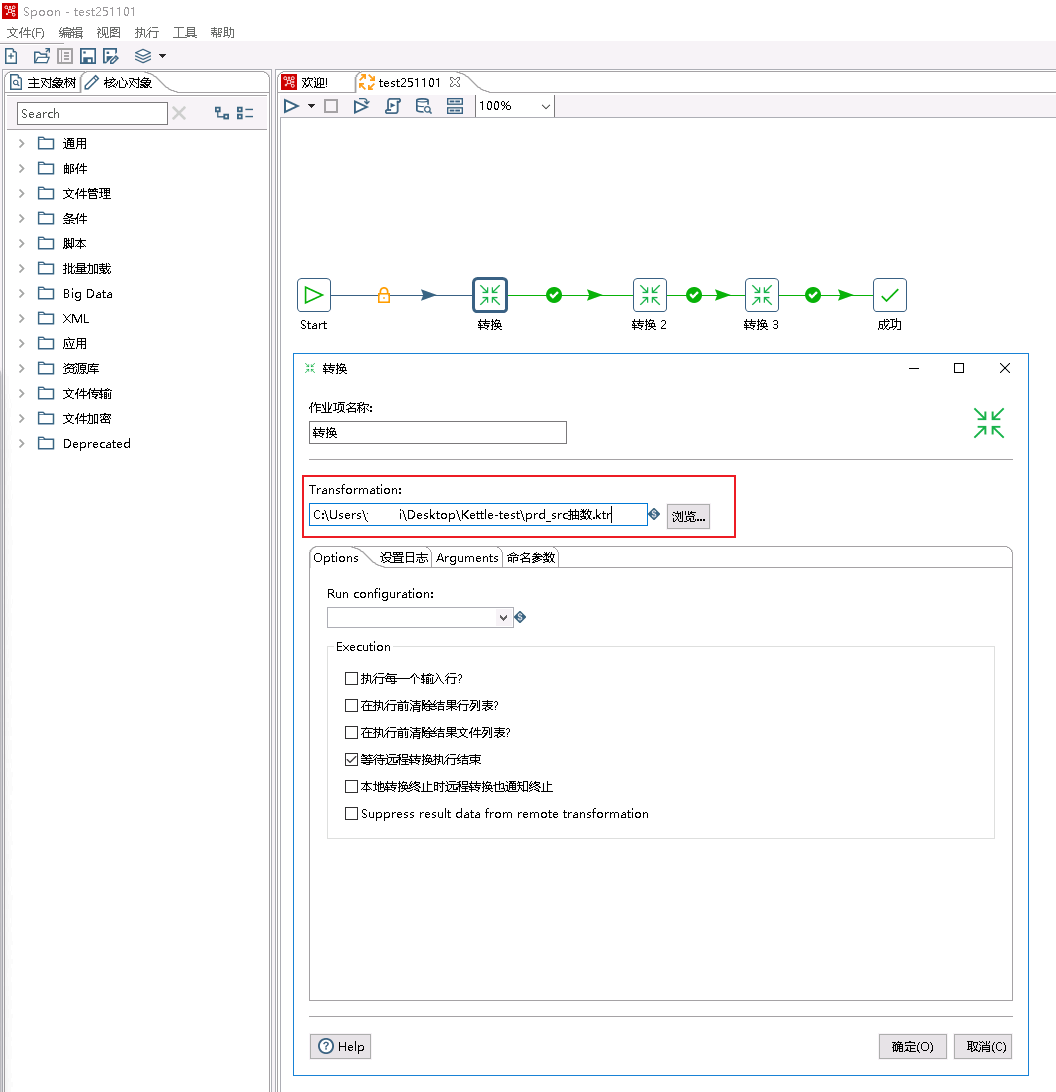Click the 作业项名称 input field
Viewport: 1056px width, 1092px height.
pyautogui.click(x=437, y=432)
